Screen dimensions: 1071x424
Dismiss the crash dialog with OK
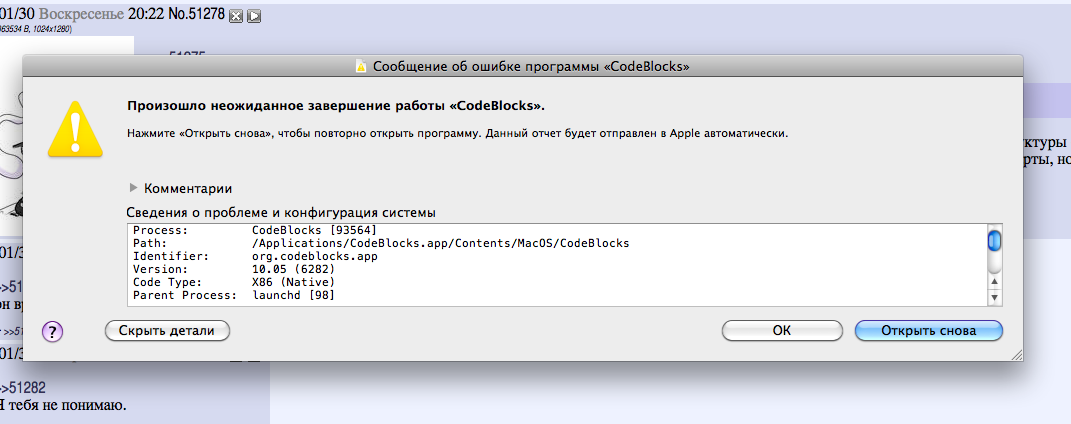tap(781, 331)
